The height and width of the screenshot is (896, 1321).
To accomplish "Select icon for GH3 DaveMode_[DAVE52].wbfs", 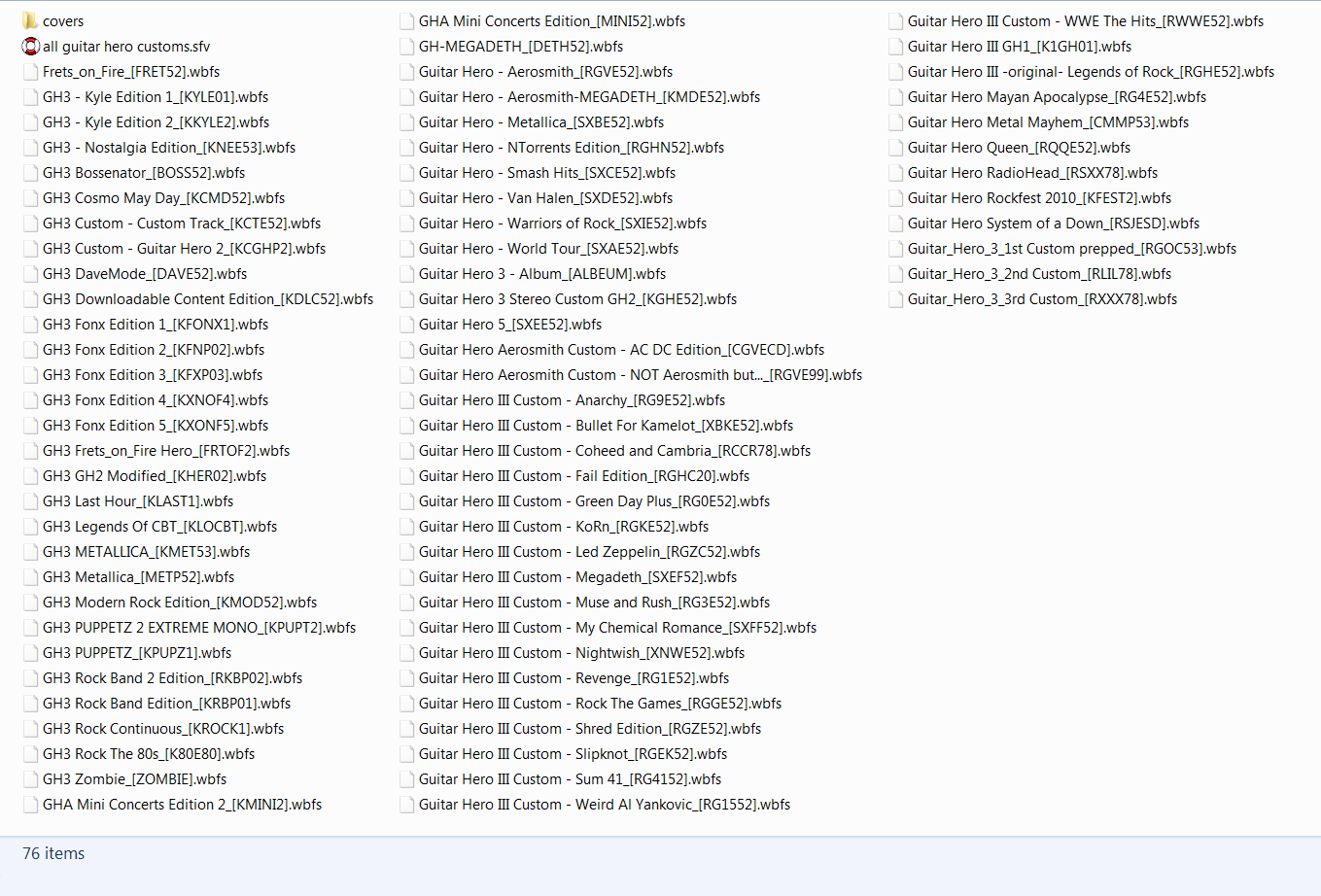I will click(31, 273).
